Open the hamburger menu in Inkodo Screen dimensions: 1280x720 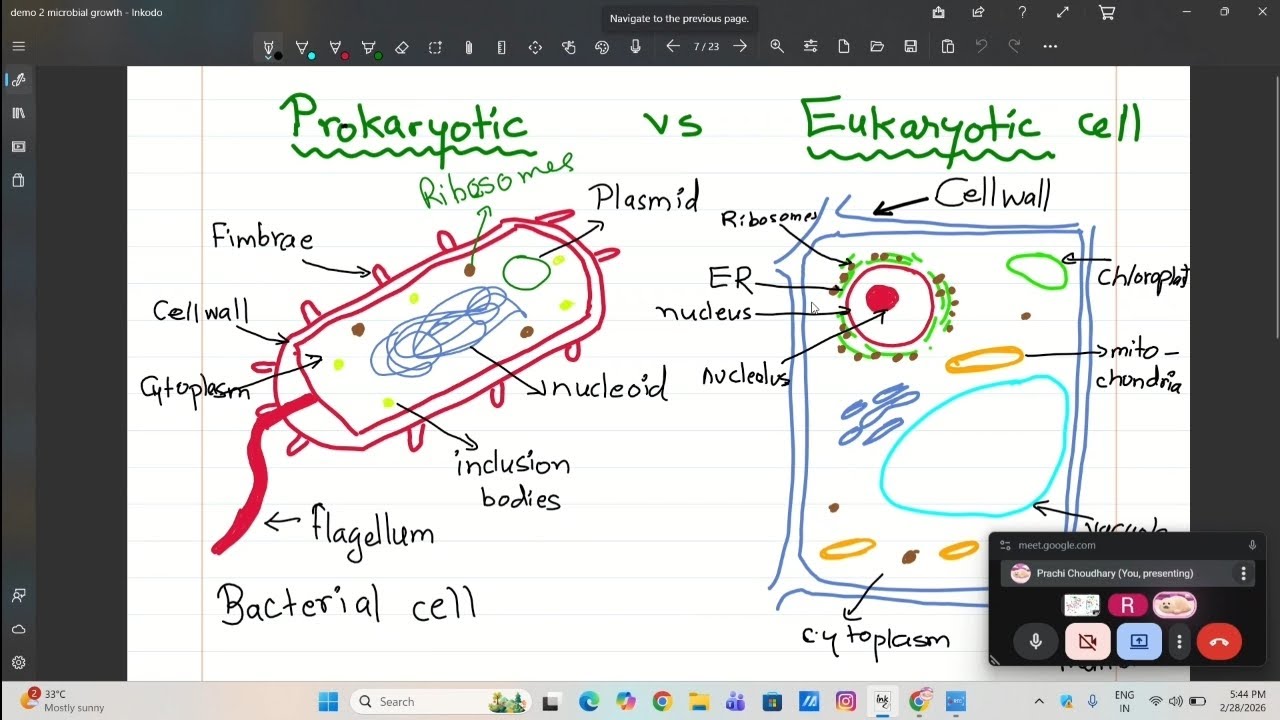point(18,46)
